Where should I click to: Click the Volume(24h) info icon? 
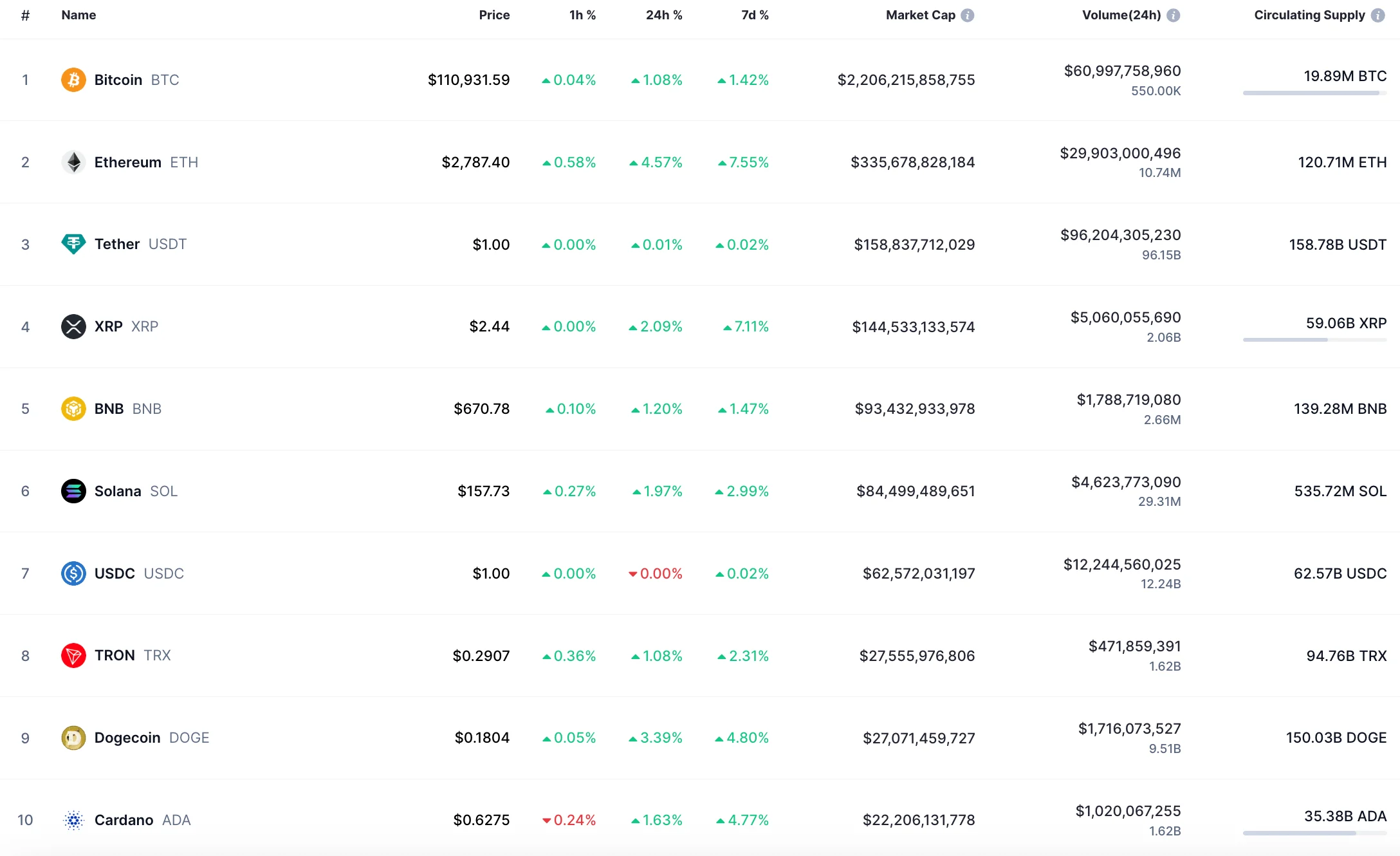click(x=1173, y=15)
